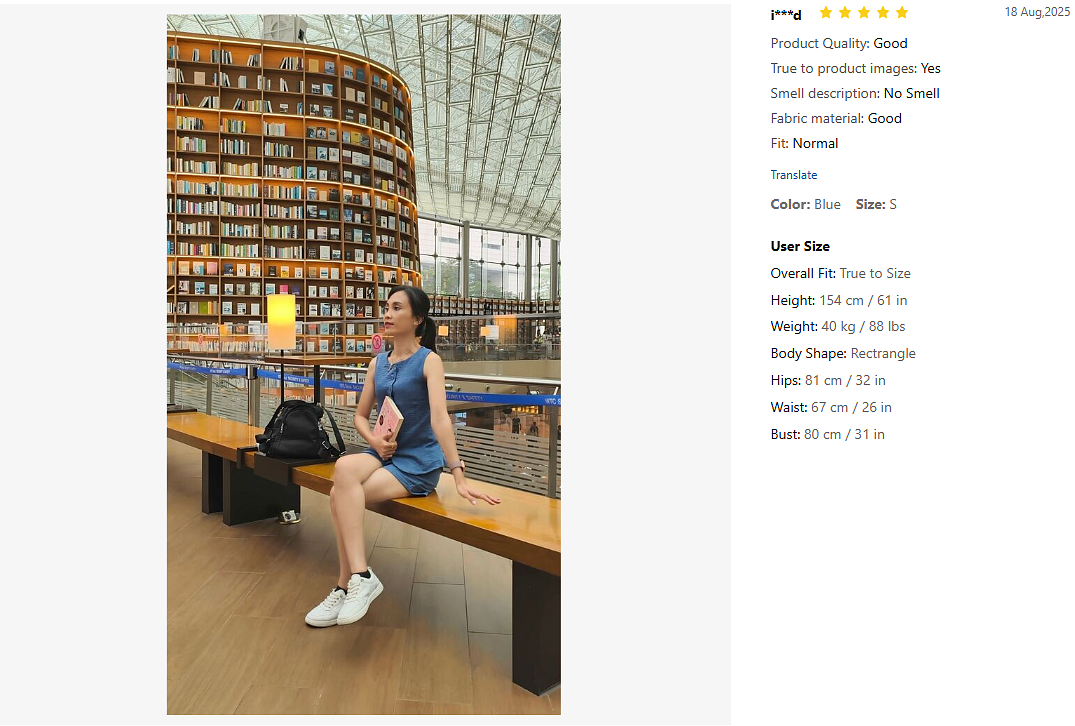The width and height of the screenshot is (1075, 726).
Task: Click the fifth rating star
Action: pyautogui.click(x=902, y=12)
